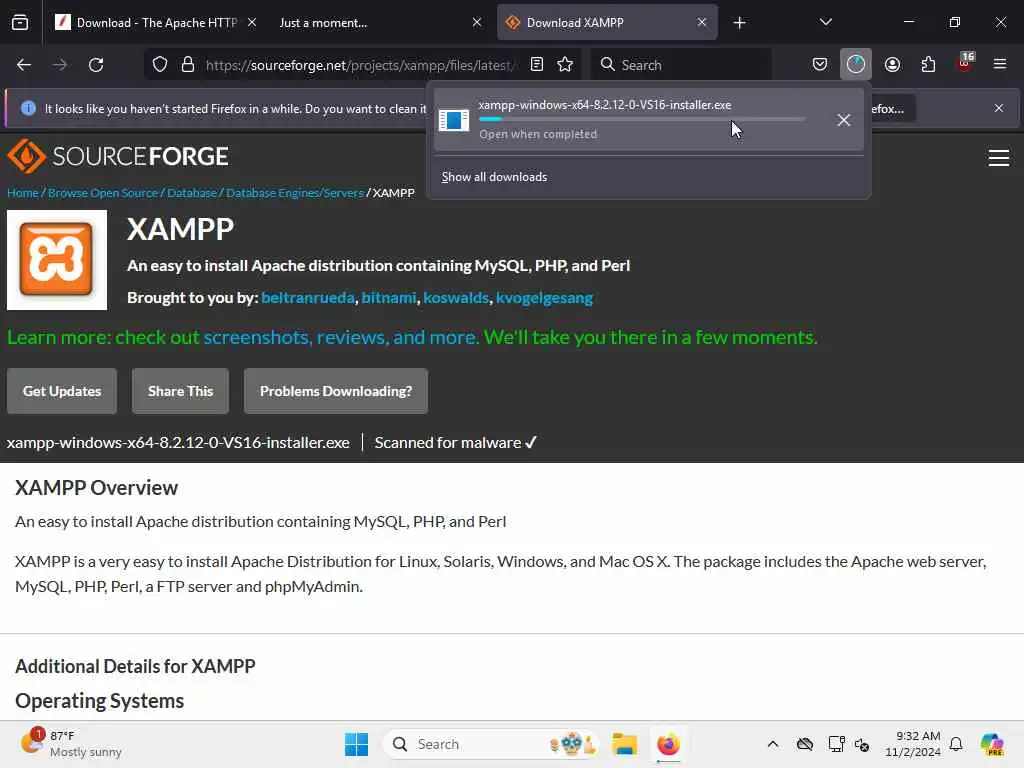Open the Extensions puzzle icon
This screenshot has width=1024, height=768.
pyautogui.click(x=928, y=65)
